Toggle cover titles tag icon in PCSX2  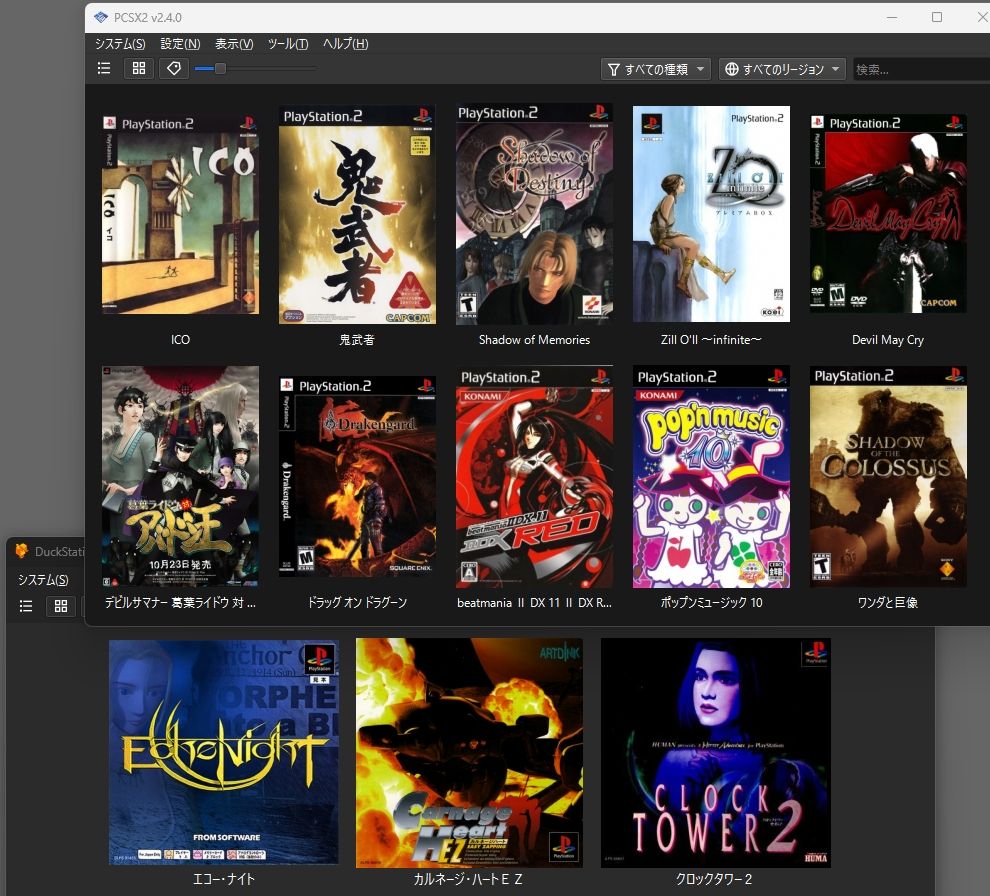point(174,68)
